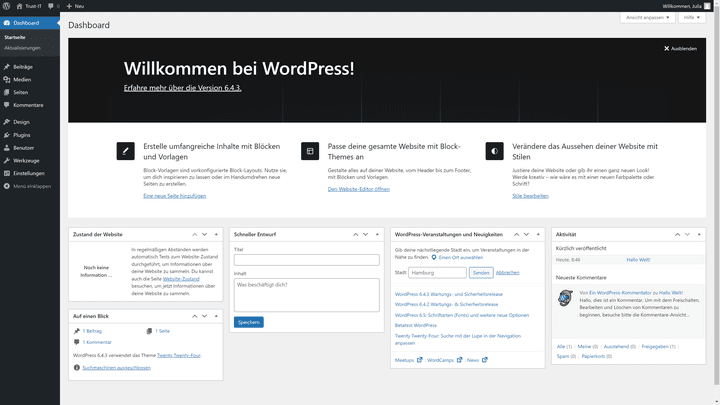The height and width of the screenshot is (405, 720).
Task: Move Schneller Entwurf widget up
Action: 355,235
